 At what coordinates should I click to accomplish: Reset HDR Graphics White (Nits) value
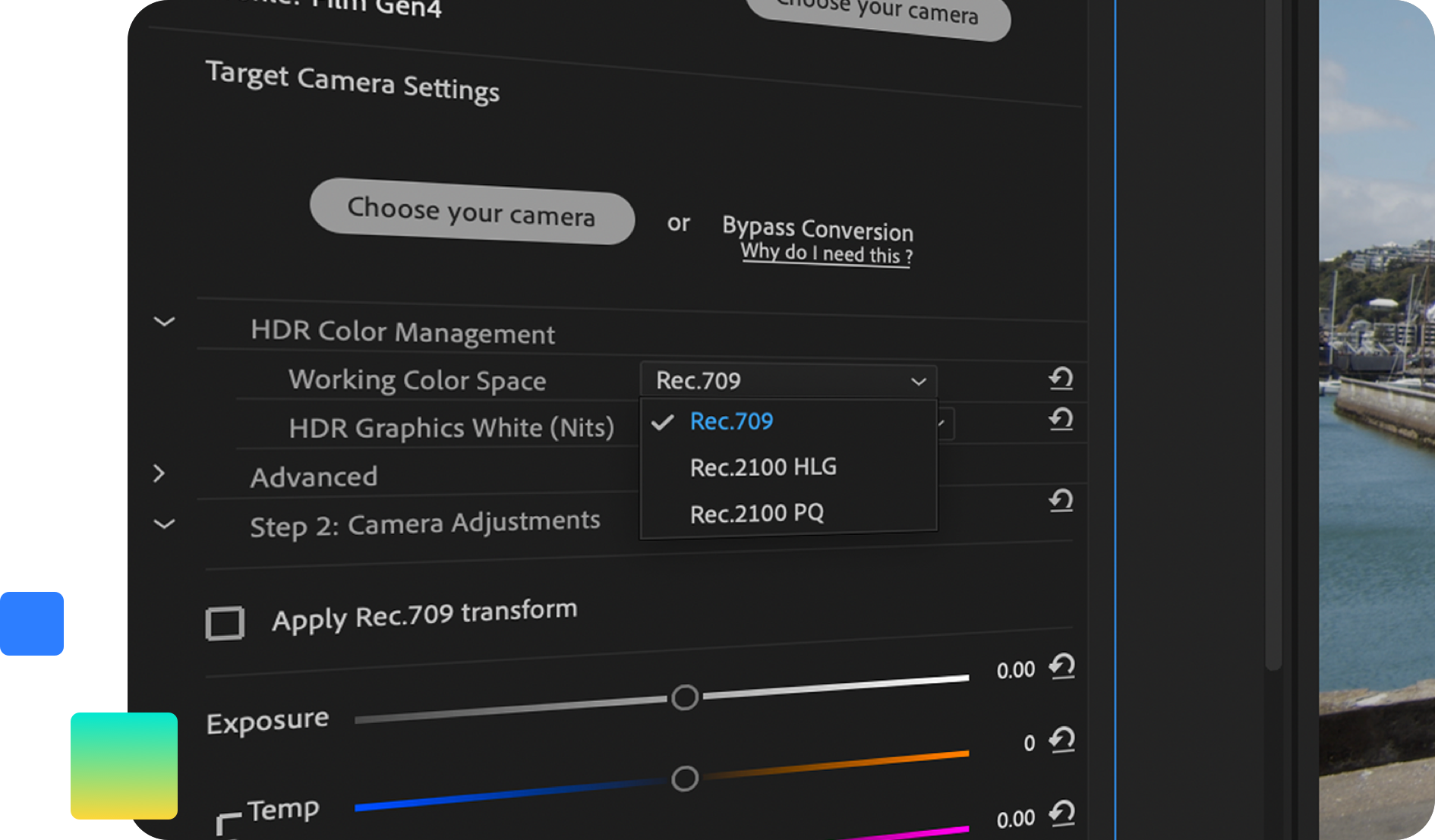[x=1061, y=419]
